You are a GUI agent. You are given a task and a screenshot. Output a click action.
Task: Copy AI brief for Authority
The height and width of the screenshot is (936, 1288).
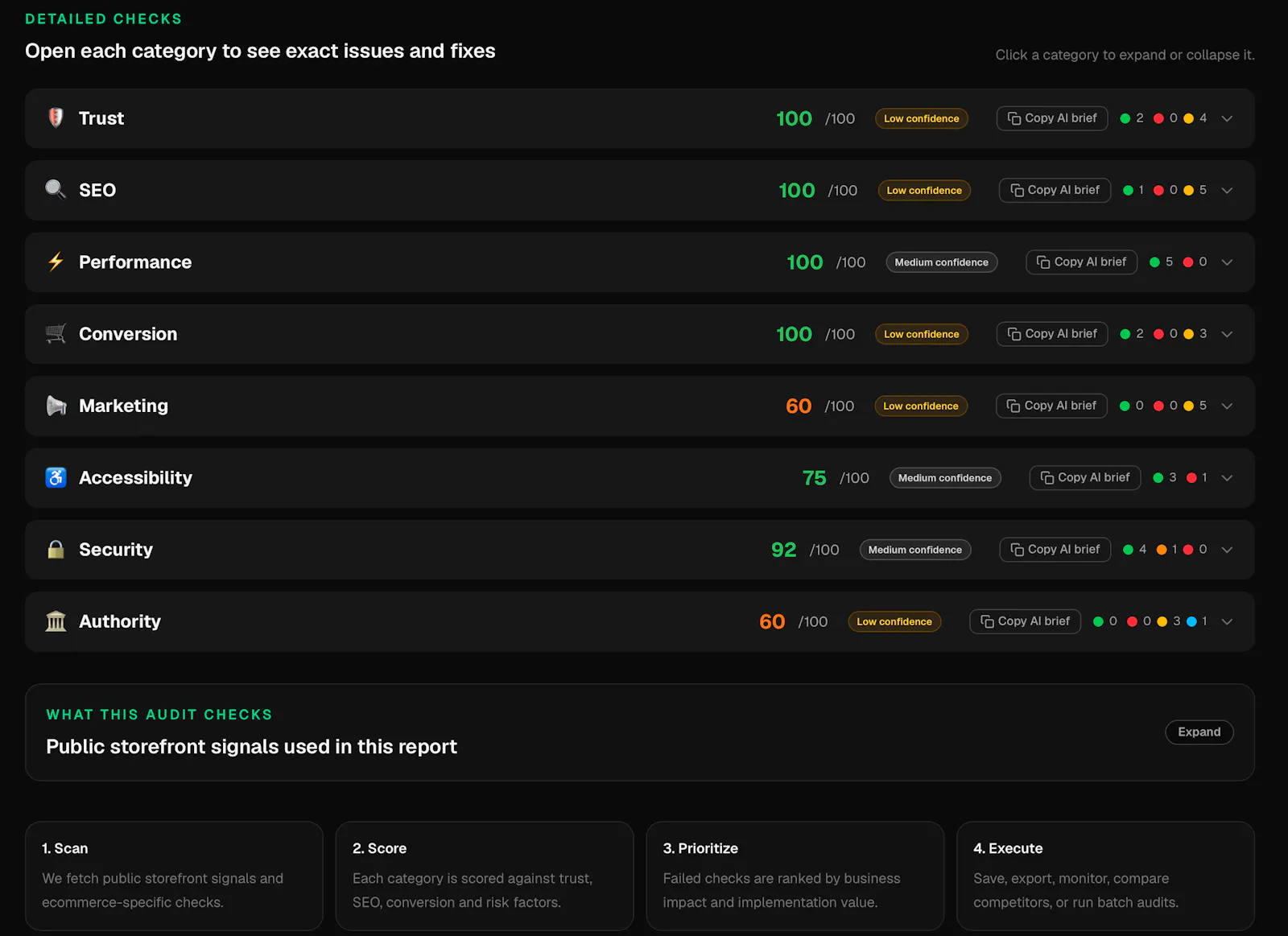(x=1025, y=621)
